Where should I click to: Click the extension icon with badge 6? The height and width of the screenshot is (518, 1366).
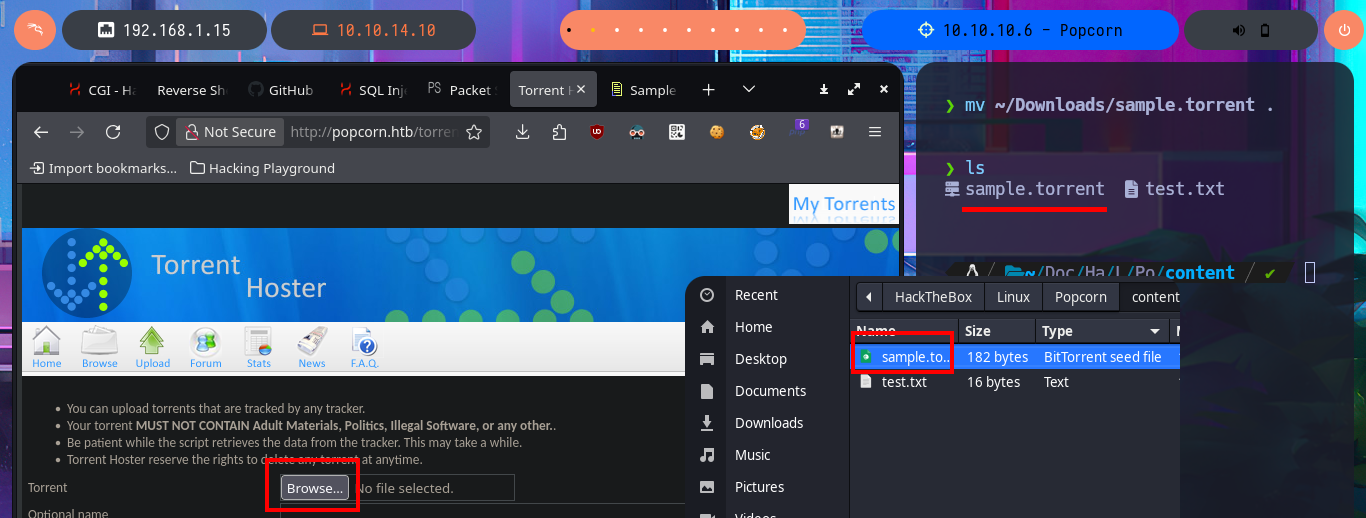(x=798, y=130)
